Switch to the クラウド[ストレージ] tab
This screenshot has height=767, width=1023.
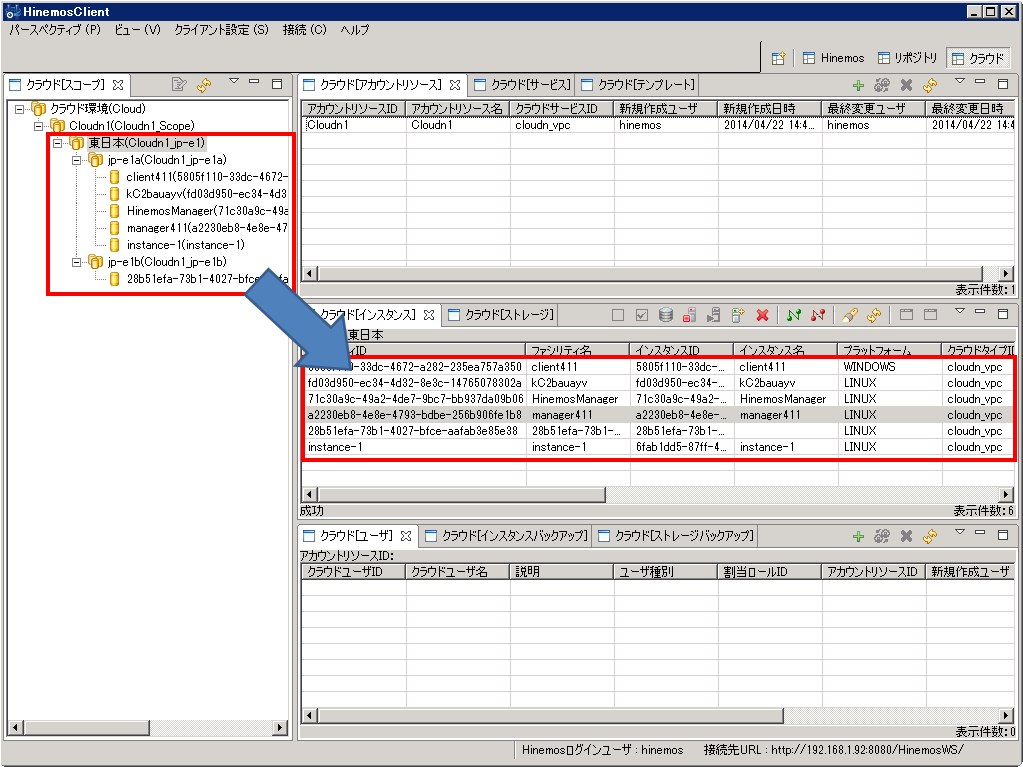coord(501,315)
